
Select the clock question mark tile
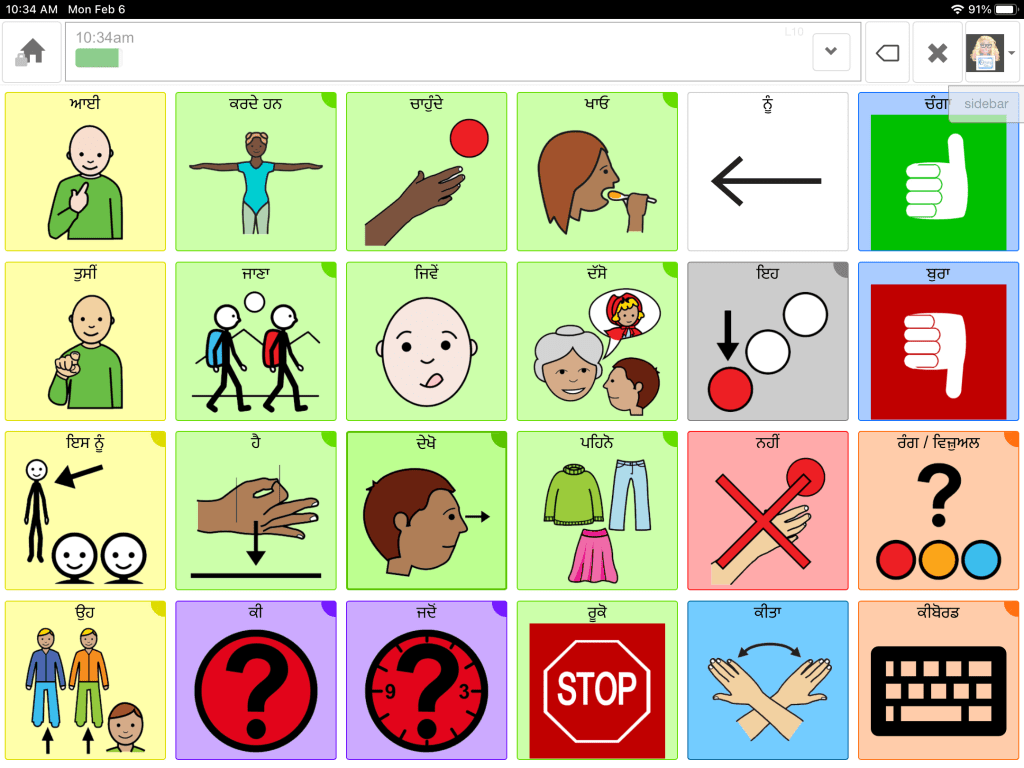(426, 680)
